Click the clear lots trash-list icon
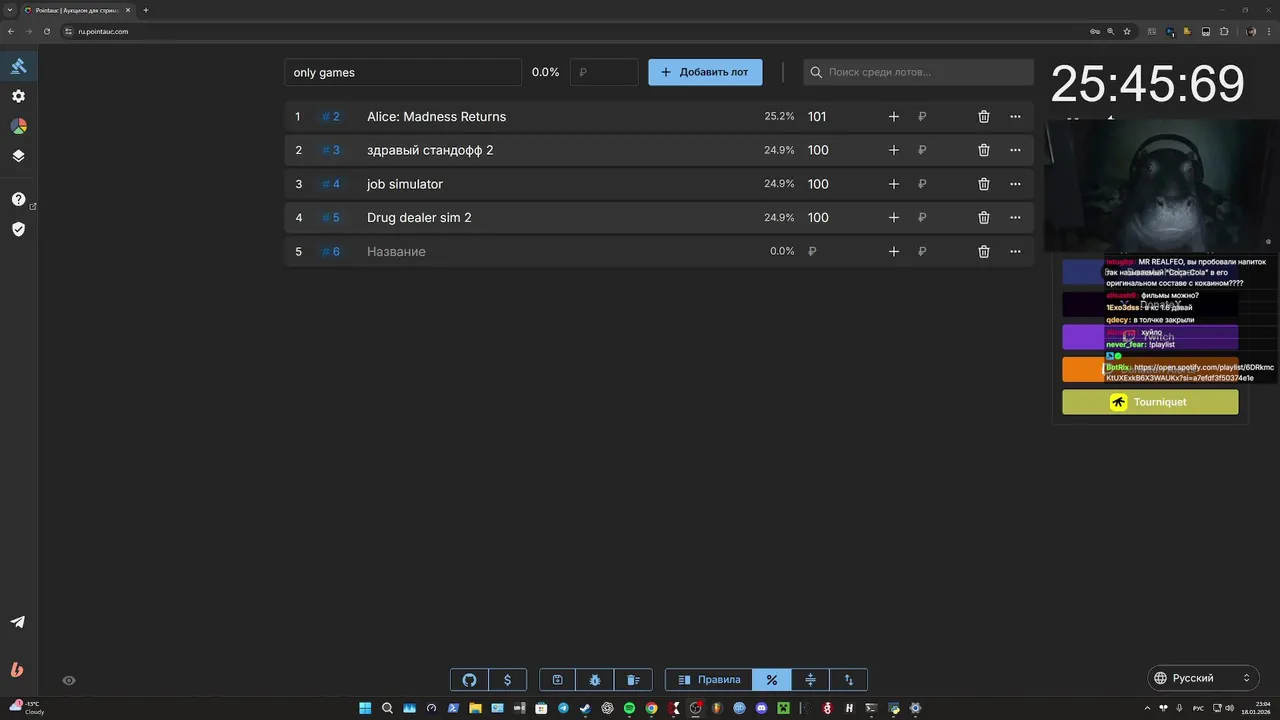This screenshot has width=1280, height=720. point(633,680)
